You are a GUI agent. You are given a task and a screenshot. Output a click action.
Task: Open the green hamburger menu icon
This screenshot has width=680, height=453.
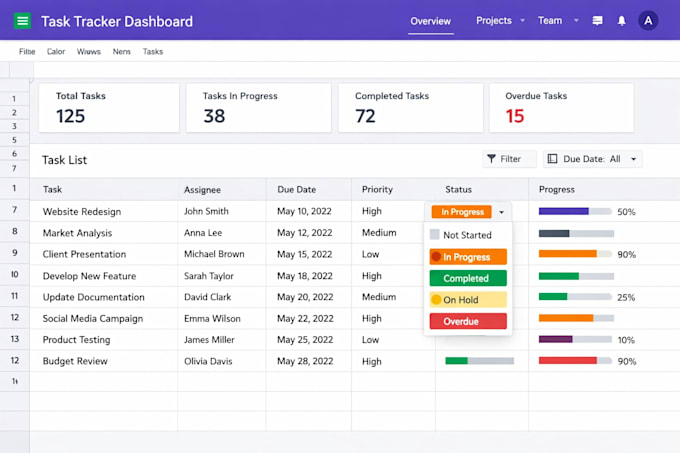[x=22, y=21]
